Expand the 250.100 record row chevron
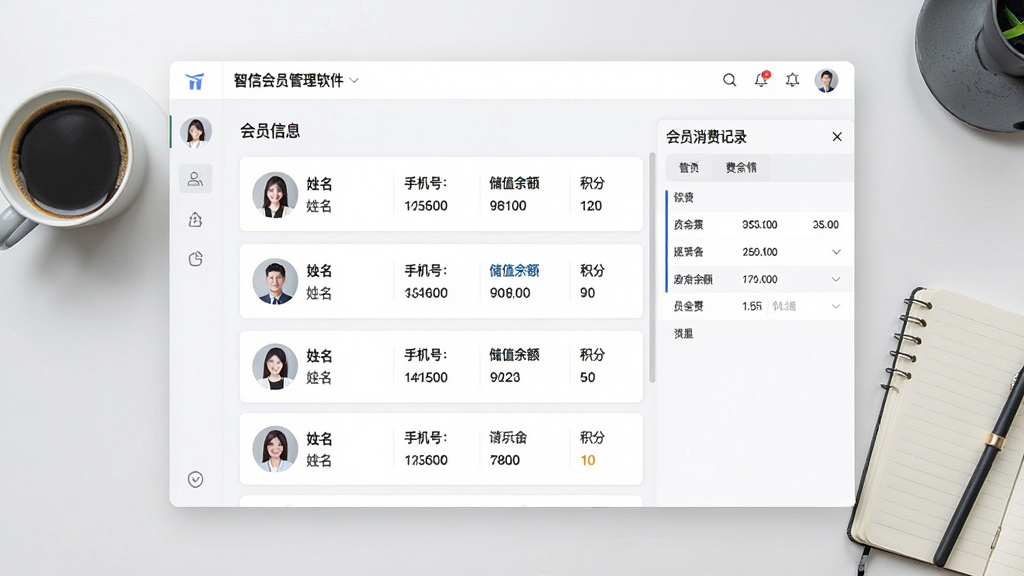The width and height of the screenshot is (1024, 576). coord(836,252)
